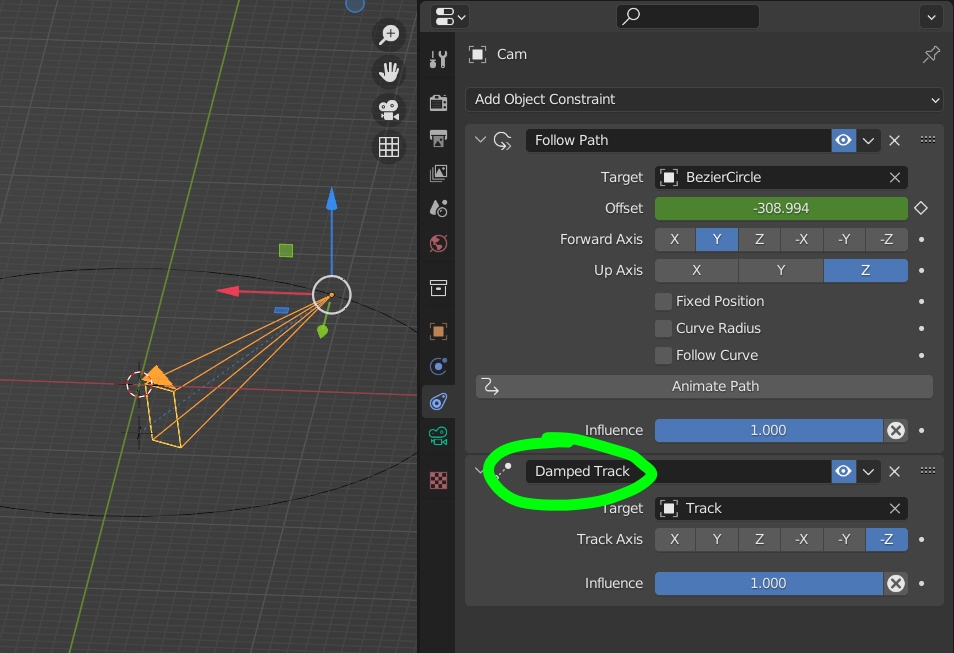Select the Y Forward Axis button

[716, 239]
